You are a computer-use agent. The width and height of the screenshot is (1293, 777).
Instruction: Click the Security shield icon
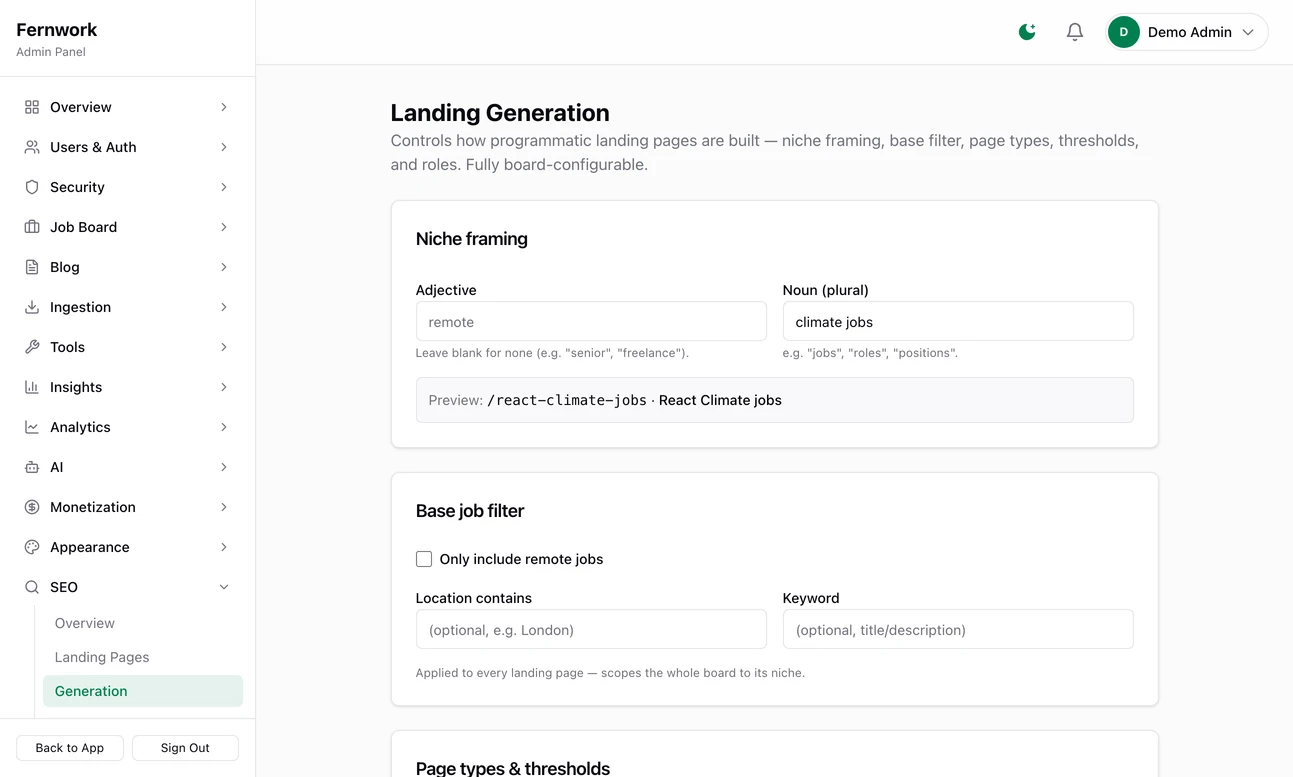coord(32,187)
